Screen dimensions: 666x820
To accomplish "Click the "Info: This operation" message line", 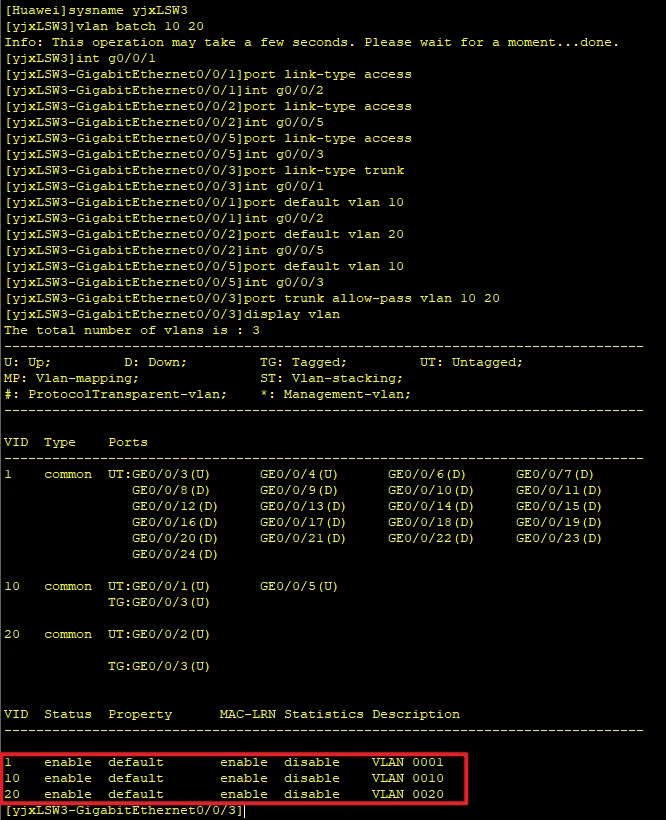I will coord(310,42).
